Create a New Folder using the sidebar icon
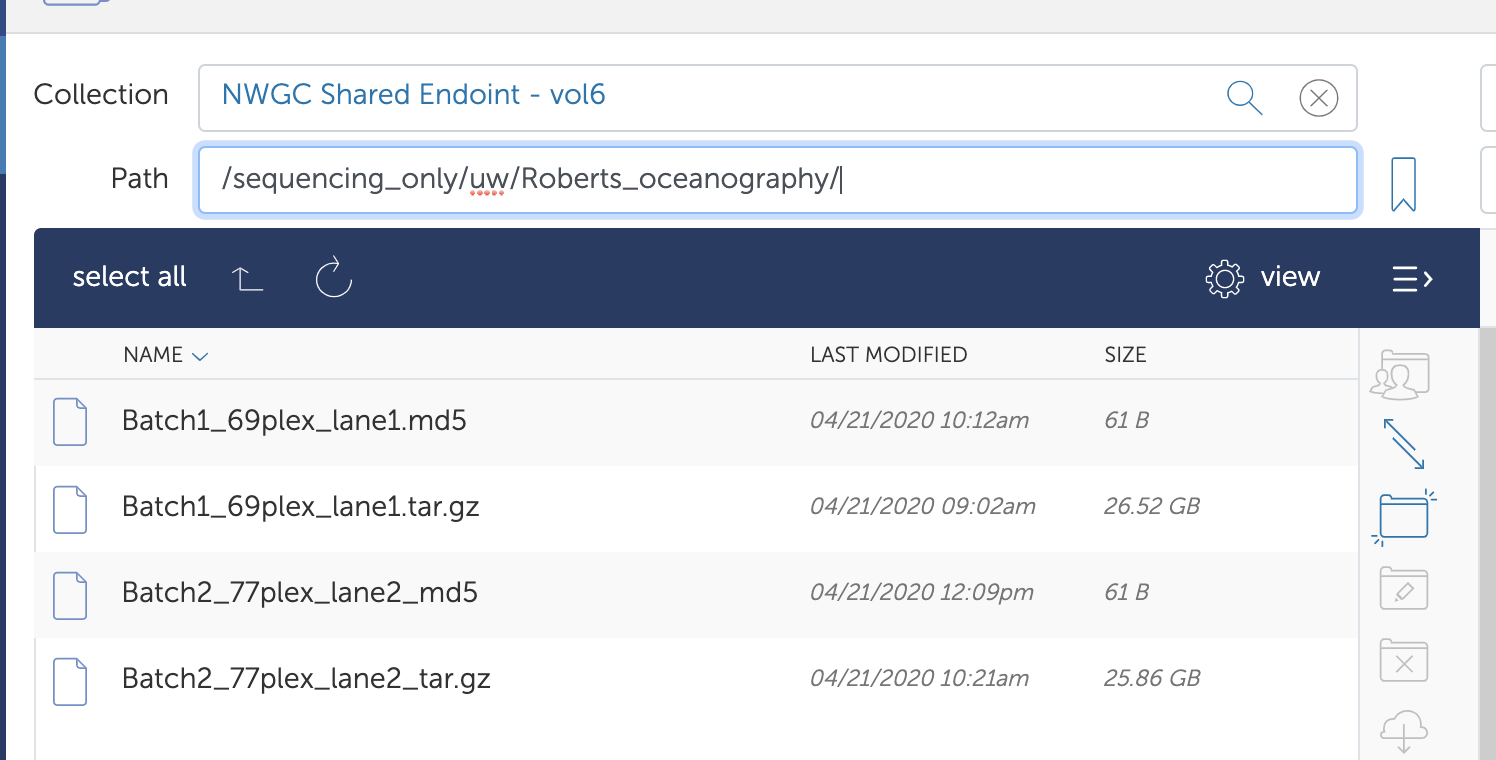 pos(1403,516)
